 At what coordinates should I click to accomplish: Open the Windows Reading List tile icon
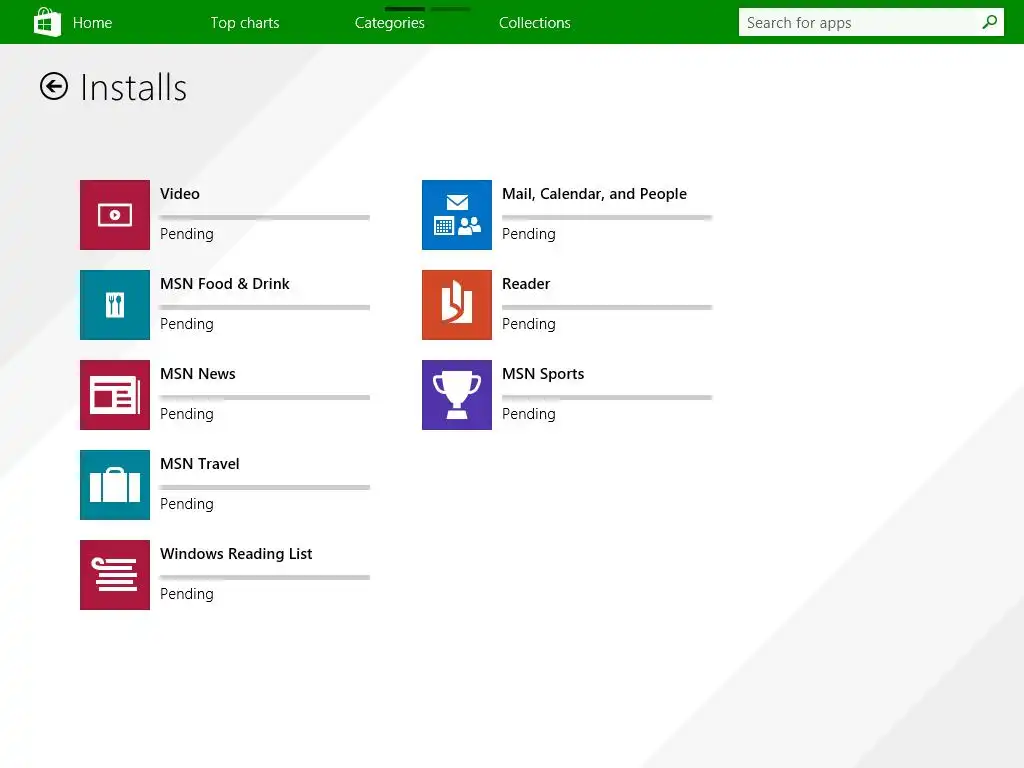pyautogui.click(x=115, y=575)
